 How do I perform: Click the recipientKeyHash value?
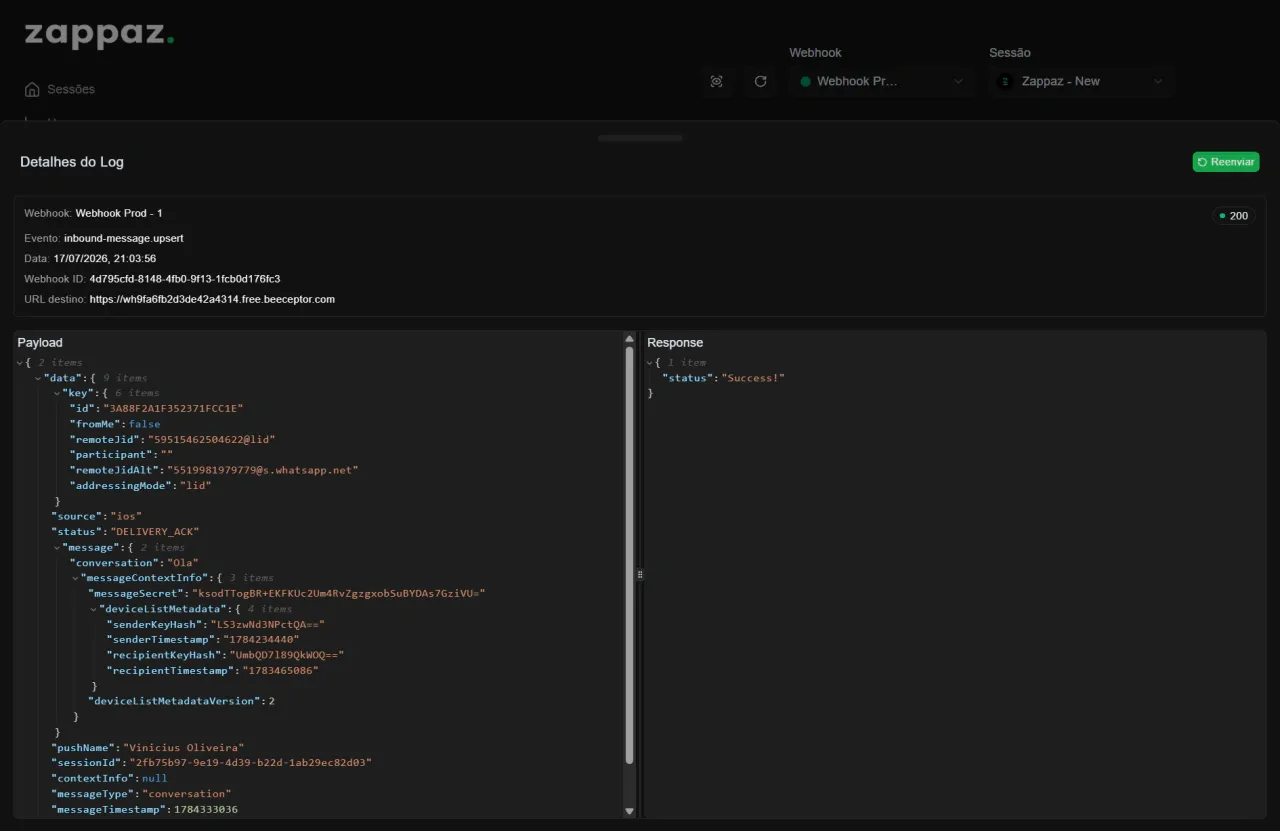tap(287, 655)
